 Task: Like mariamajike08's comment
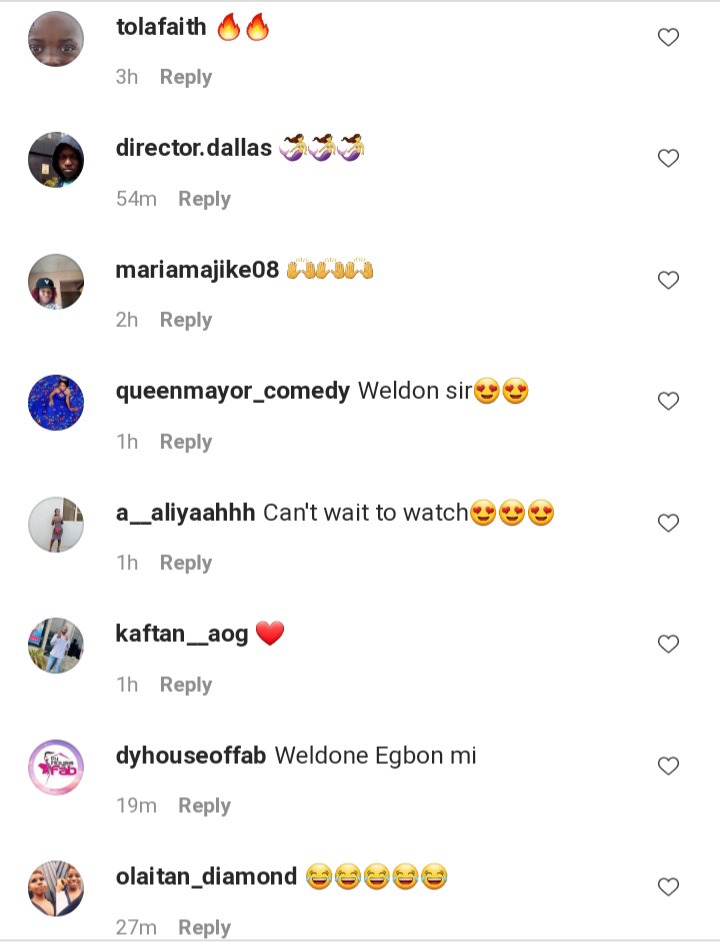coord(668,280)
